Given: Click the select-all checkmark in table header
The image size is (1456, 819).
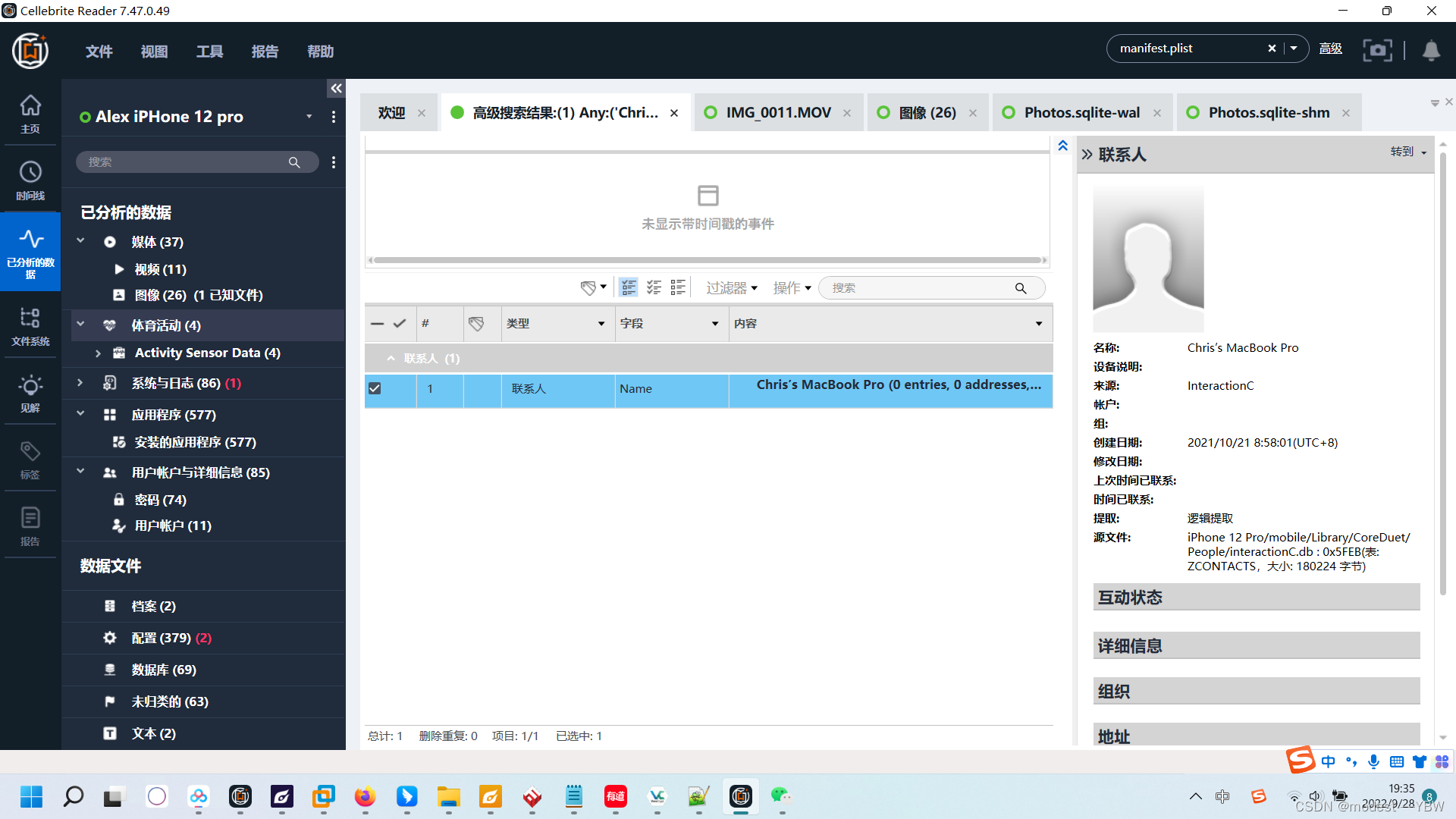Looking at the screenshot, I should 400,324.
